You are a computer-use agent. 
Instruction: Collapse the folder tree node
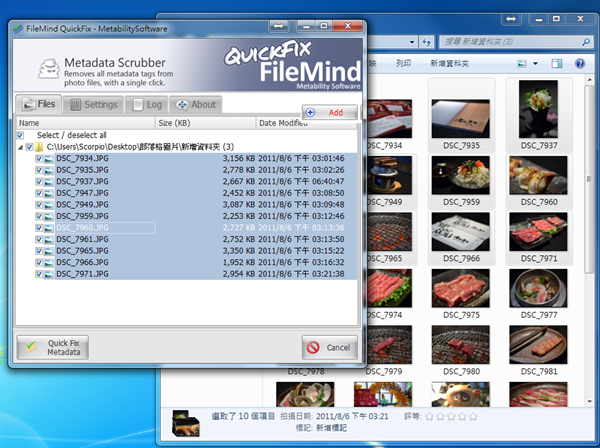pos(20,147)
